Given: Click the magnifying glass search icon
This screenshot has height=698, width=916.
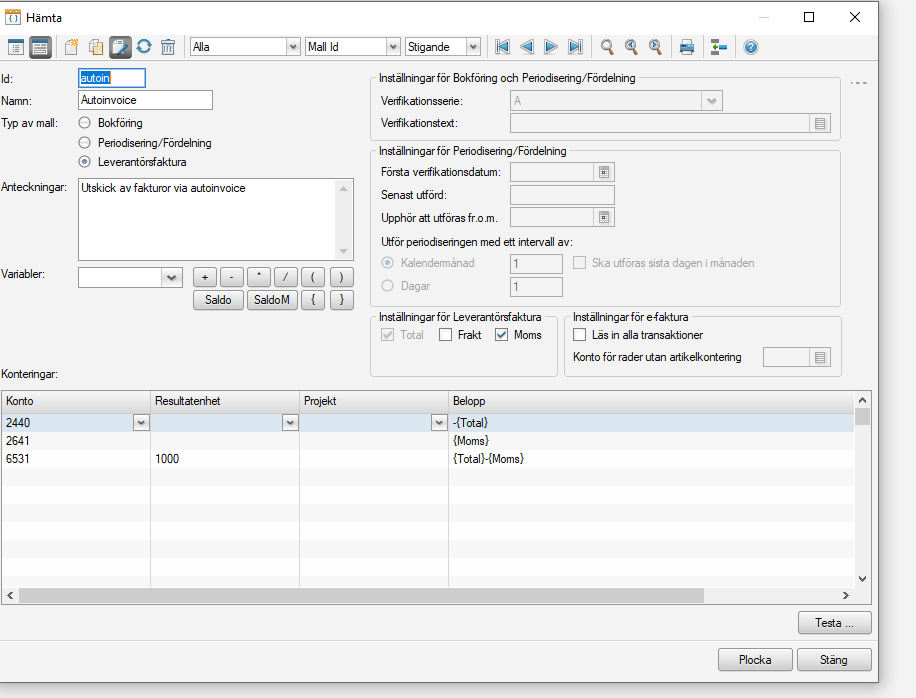Looking at the screenshot, I should pyautogui.click(x=607, y=47).
